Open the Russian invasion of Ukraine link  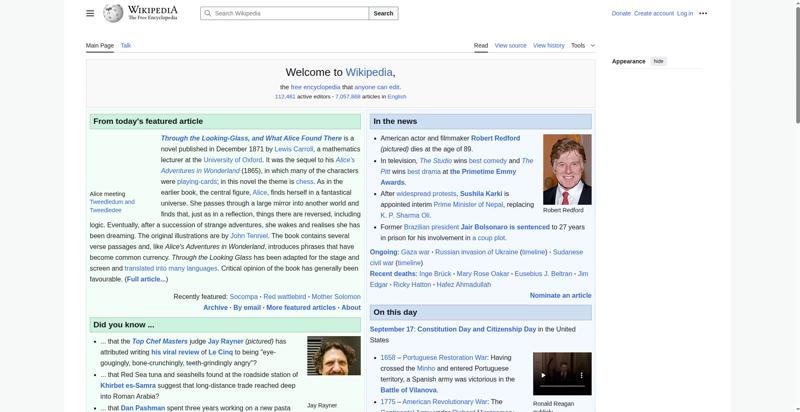click(x=477, y=252)
